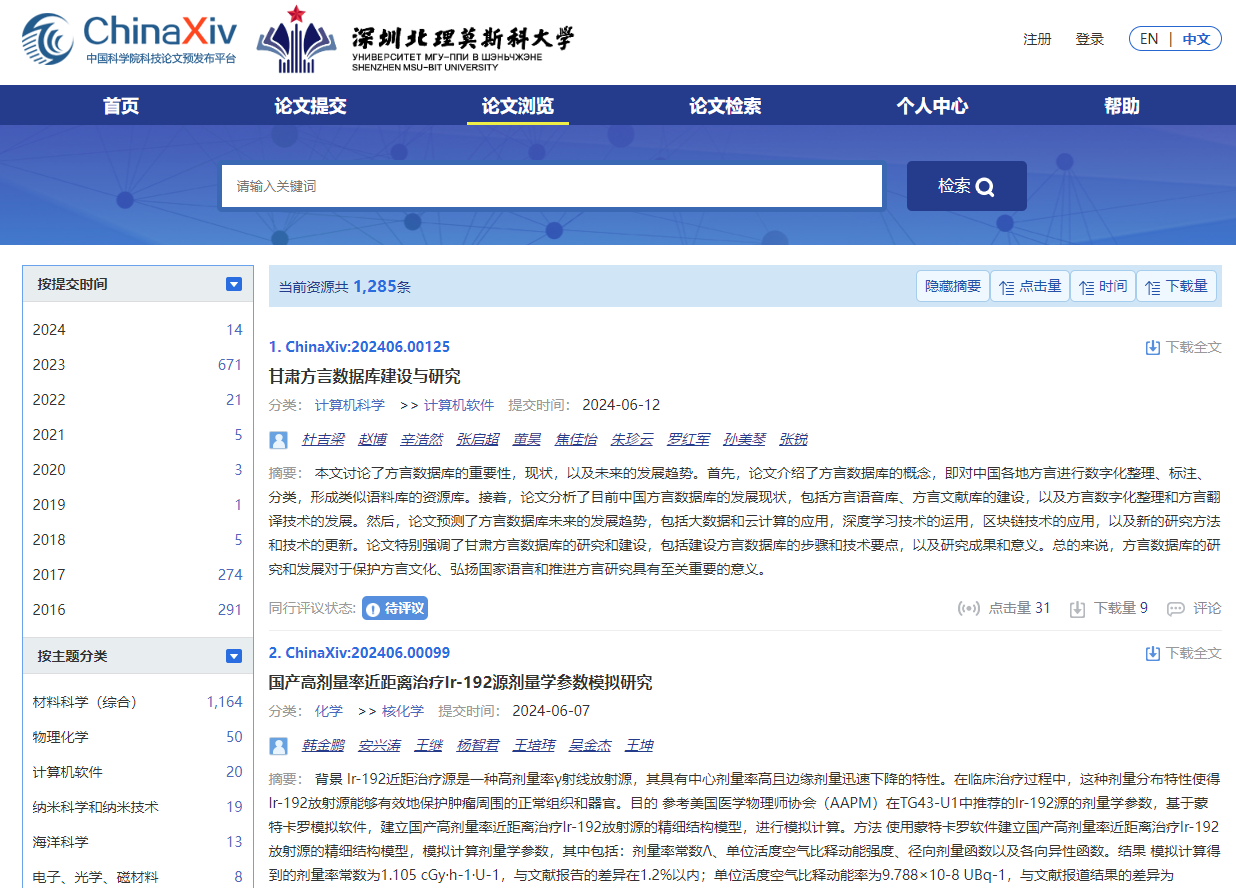Click the hit count icon showing 31
Viewport: 1236px width, 888px height.
pos(968,608)
